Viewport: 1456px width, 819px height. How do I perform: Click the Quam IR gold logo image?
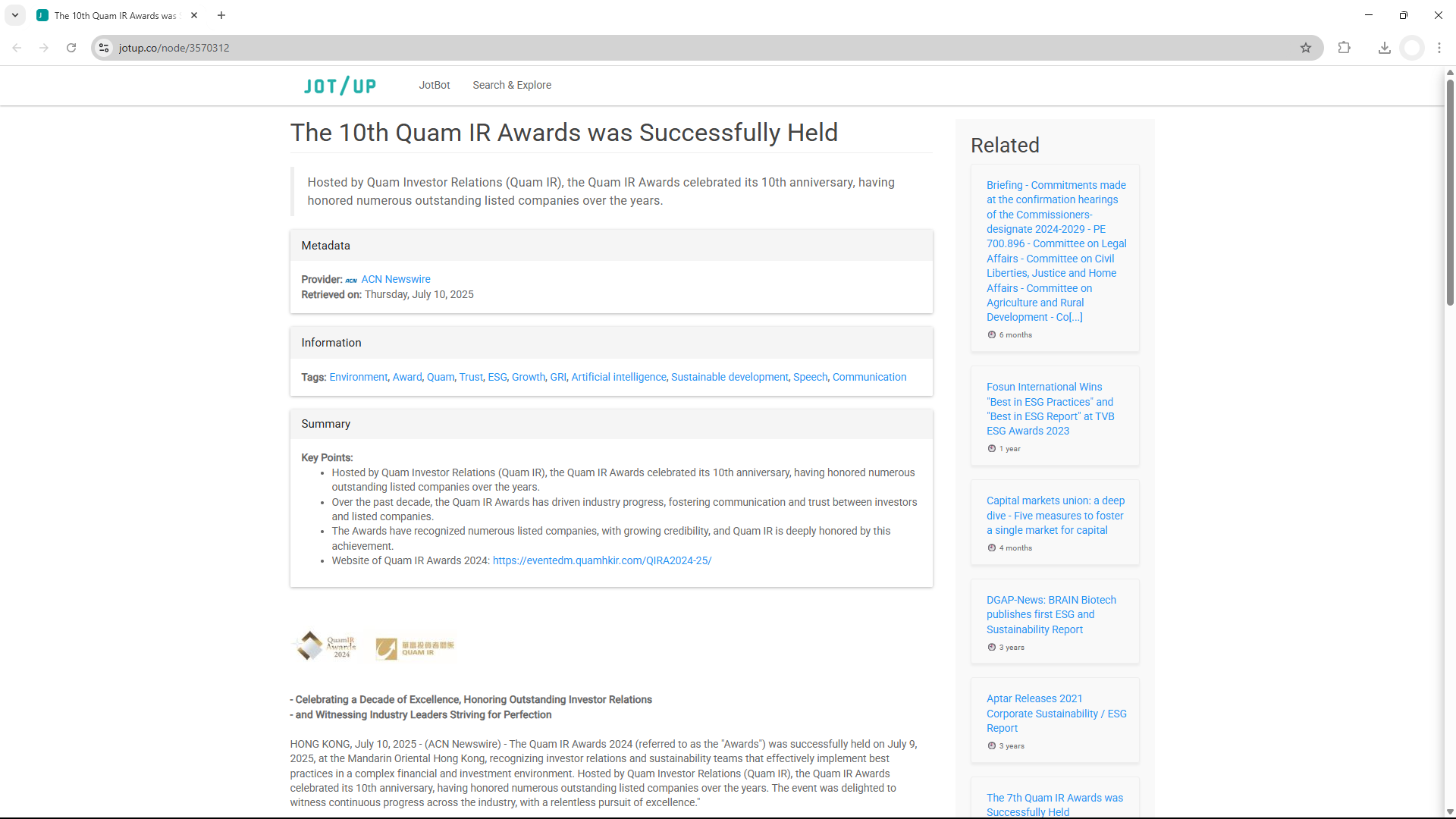[x=415, y=648]
